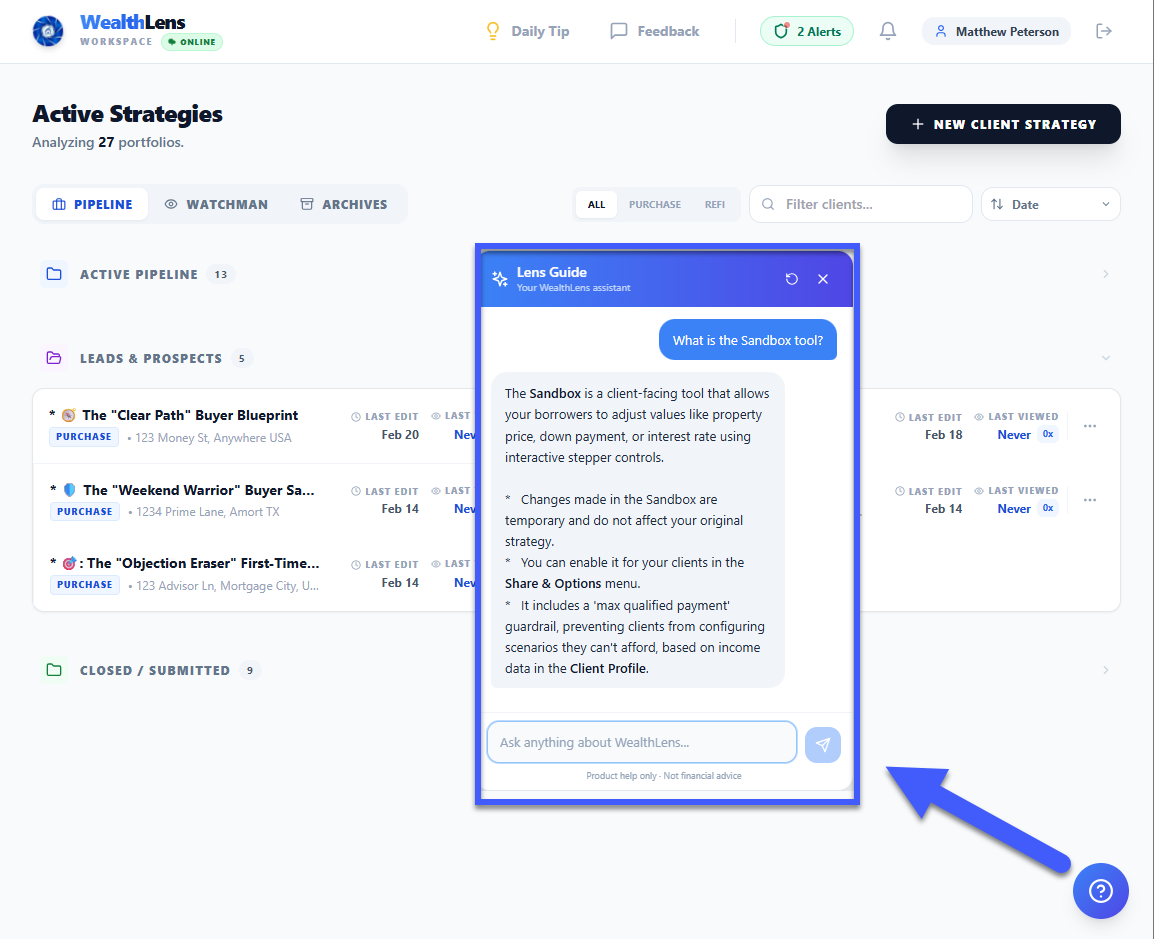Click 0x view count on Feb 18 row
Image resolution: width=1154 pixels, height=939 pixels.
coord(1048,434)
